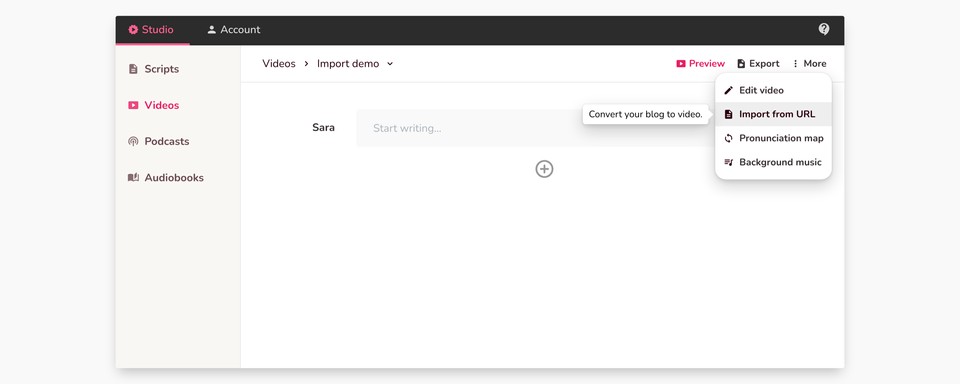Click the help question mark icon

point(823,29)
